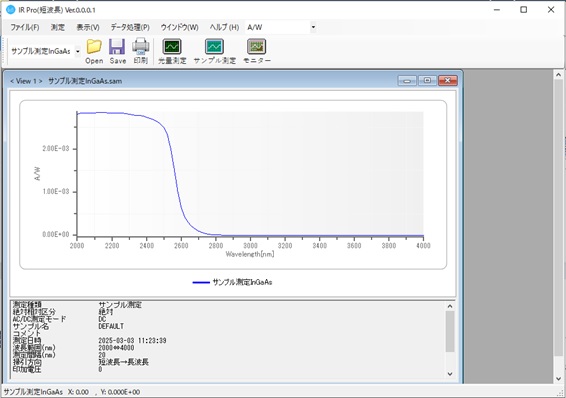Open the ファイル(F) menu

[25, 27]
